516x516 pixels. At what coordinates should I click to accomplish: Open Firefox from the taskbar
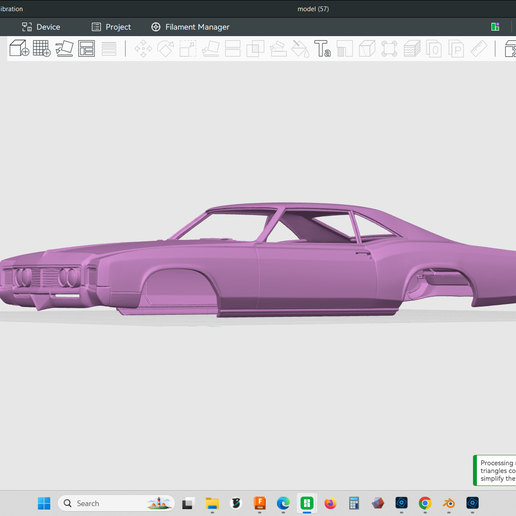(x=330, y=503)
